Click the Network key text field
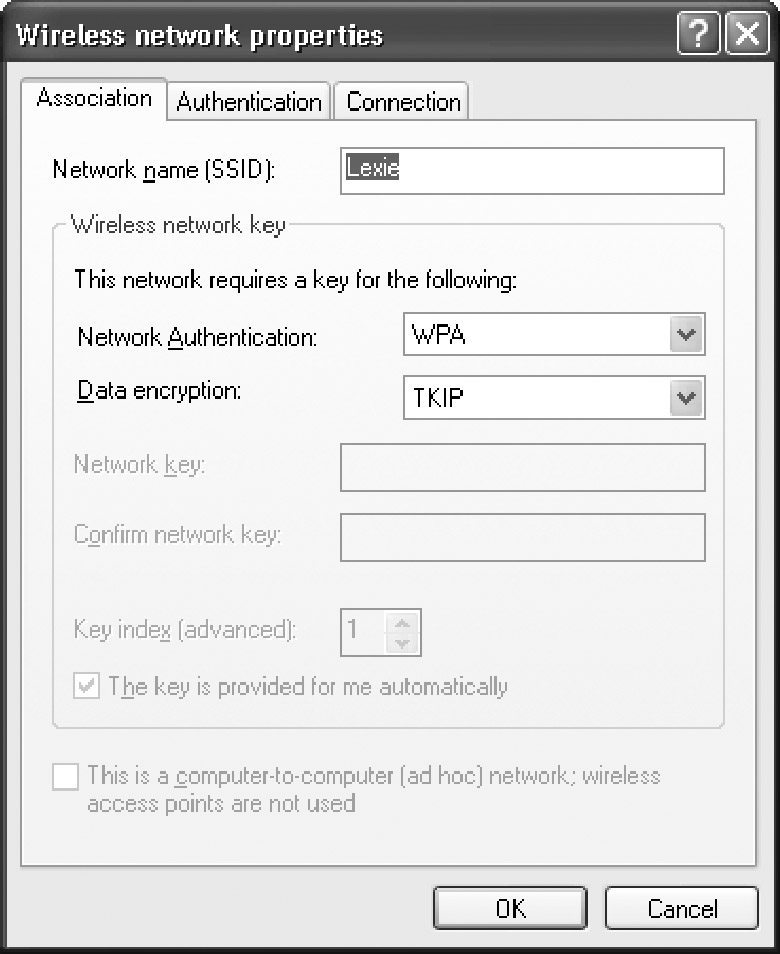Image resolution: width=780 pixels, height=954 pixels. [x=523, y=467]
